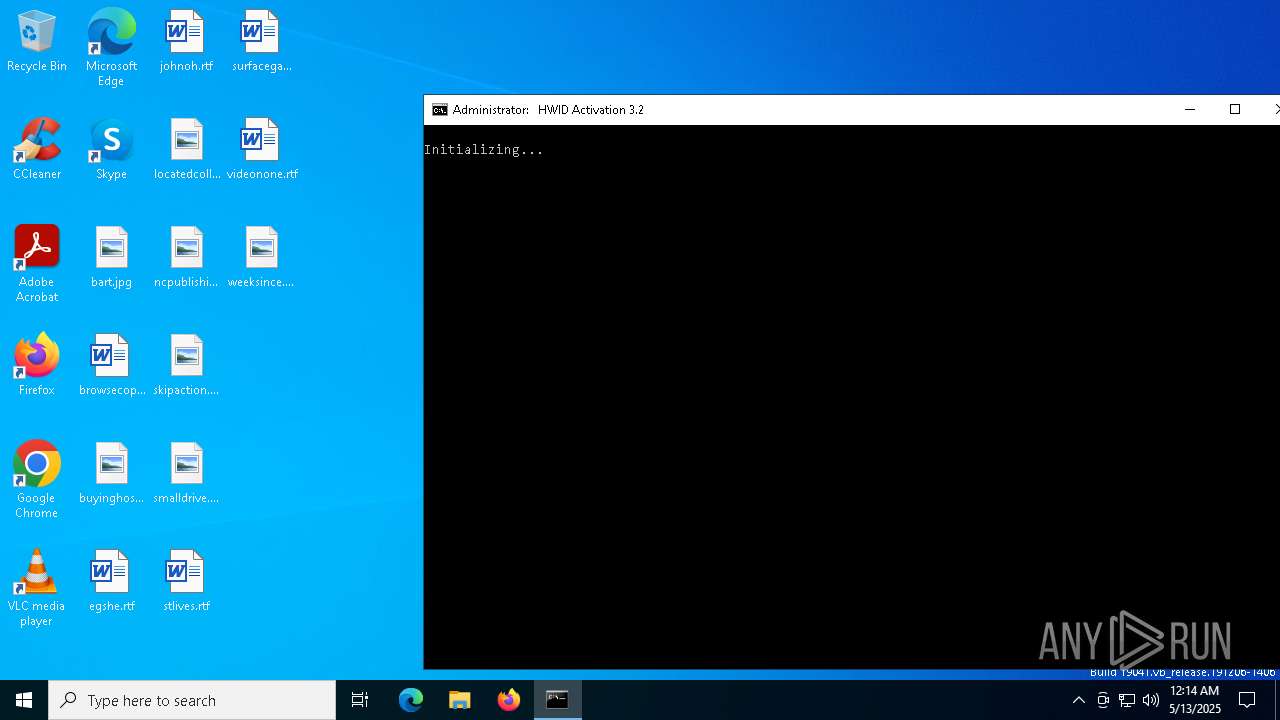
Task: Select the locatedcoll... image file
Action: [186, 150]
